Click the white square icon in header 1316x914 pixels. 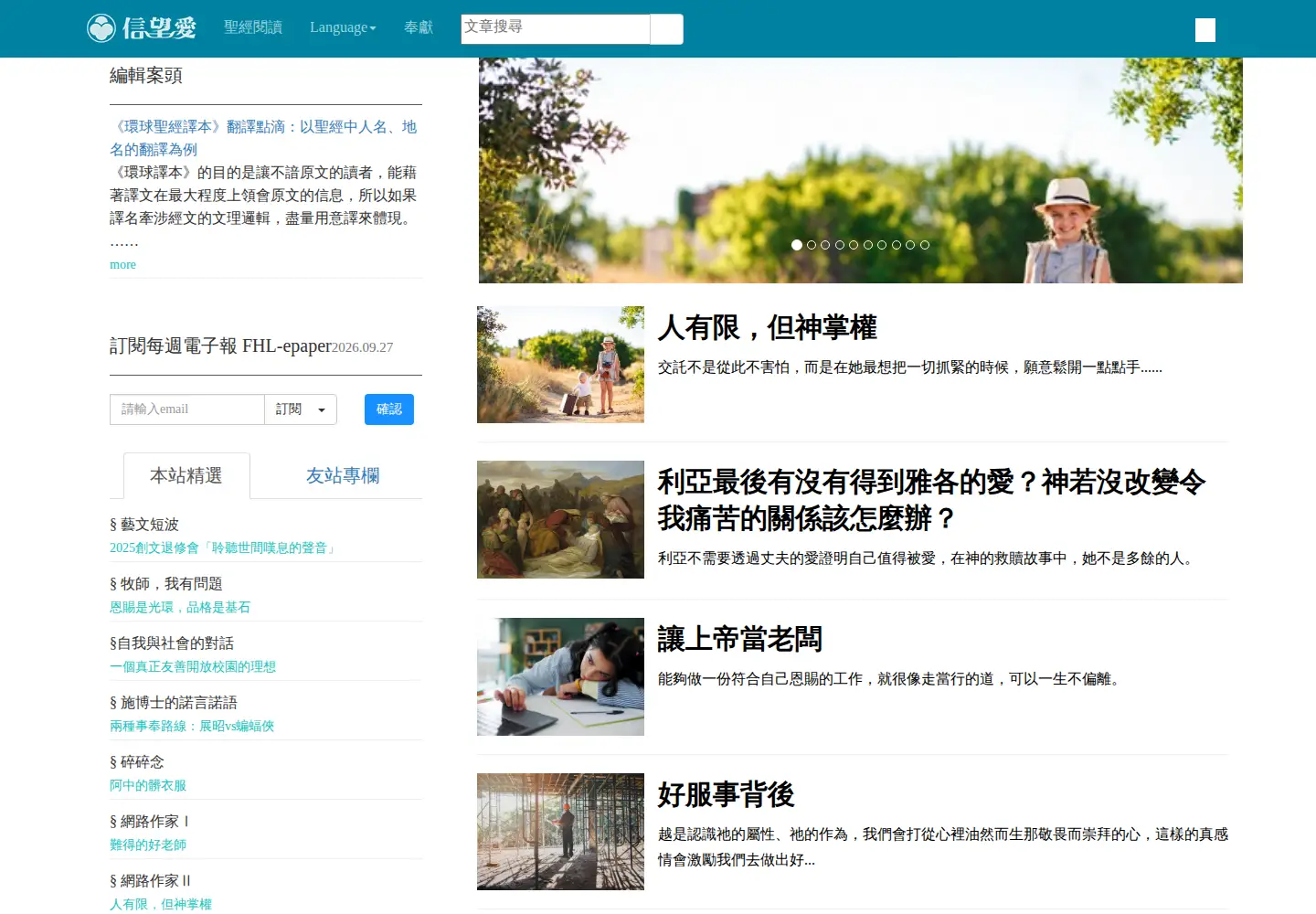[1205, 30]
